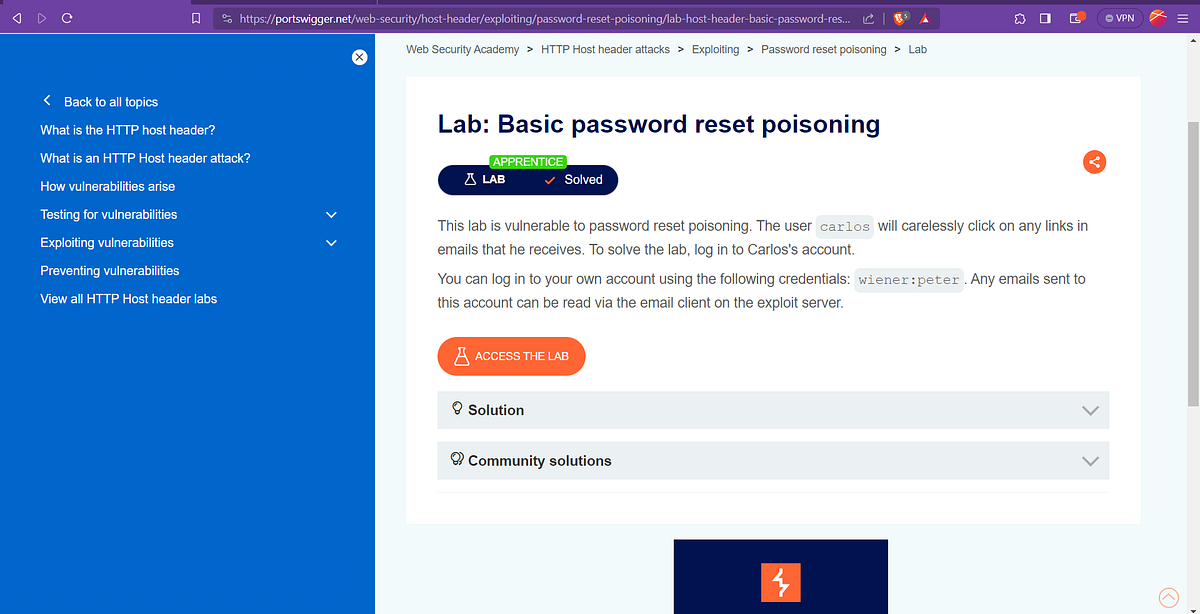Open the View all HTTP Host header labs link

click(128, 298)
